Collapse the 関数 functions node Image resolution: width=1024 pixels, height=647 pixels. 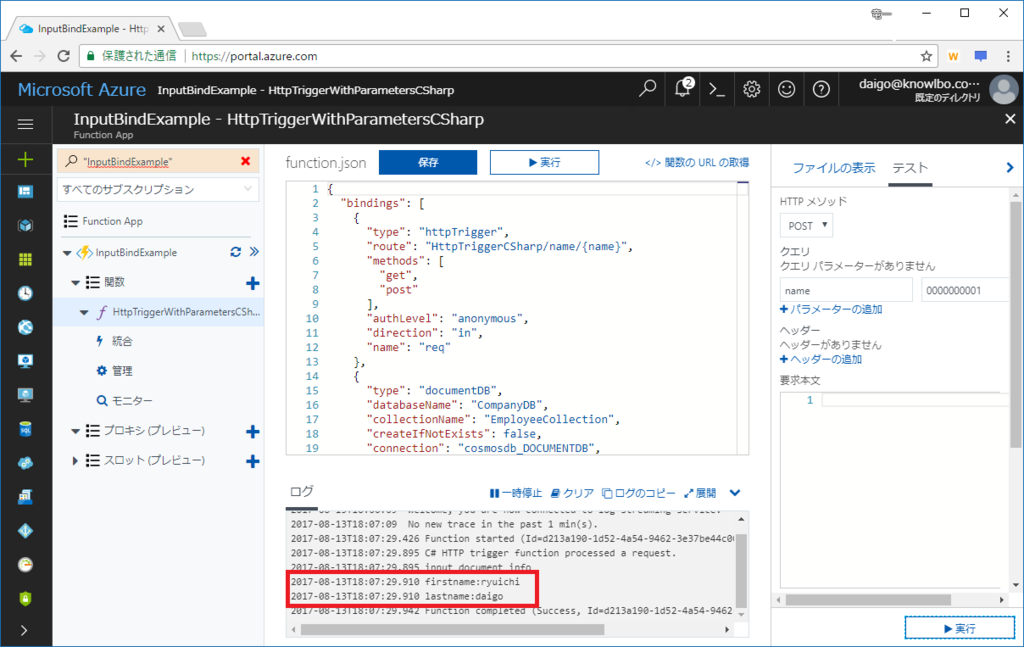tap(76, 283)
